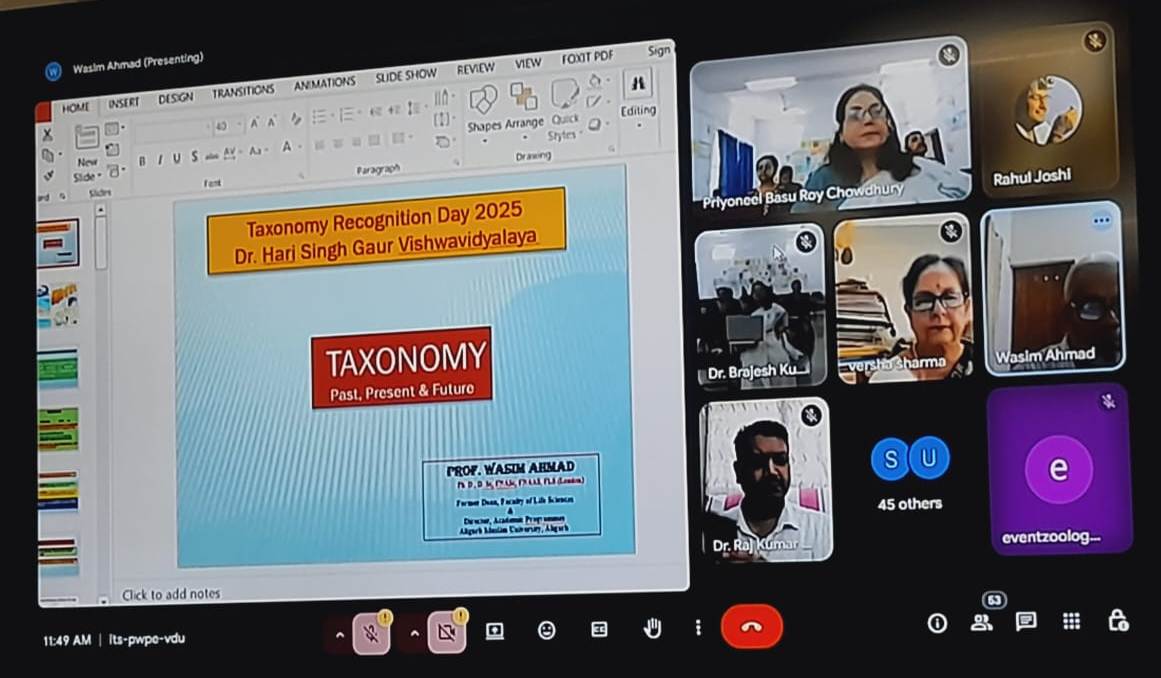Expand audio settings chevron beside microphone
The height and width of the screenshot is (678, 1161).
[x=339, y=635]
